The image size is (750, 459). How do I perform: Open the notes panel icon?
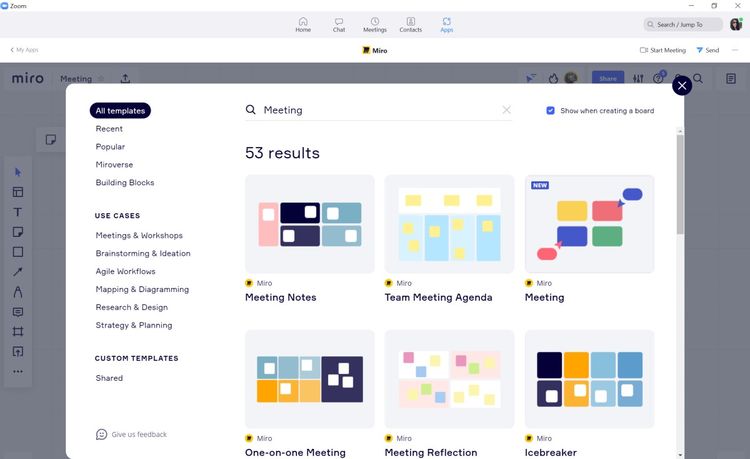(730, 78)
